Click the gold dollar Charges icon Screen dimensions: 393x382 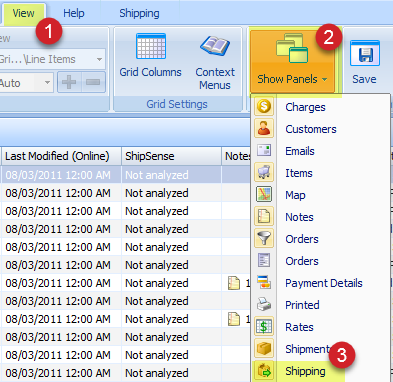[264, 106]
